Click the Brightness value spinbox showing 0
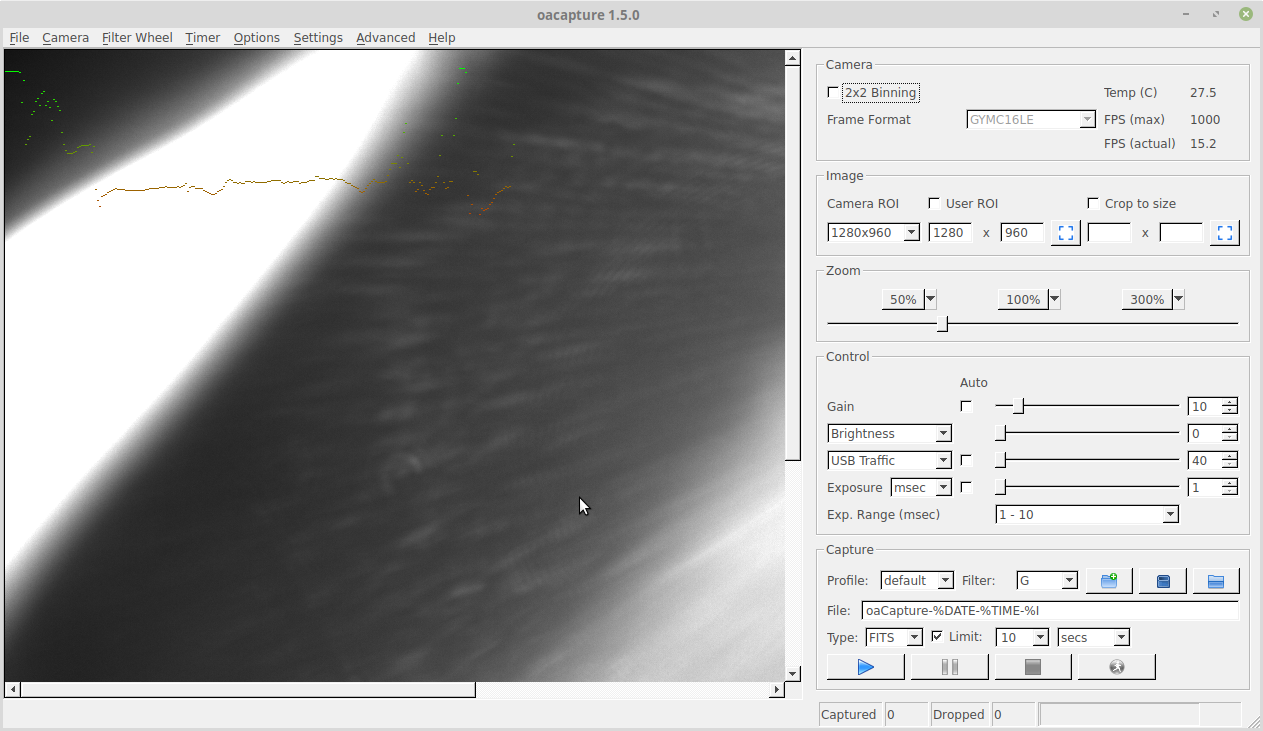The image size is (1263, 731). (1212, 433)
